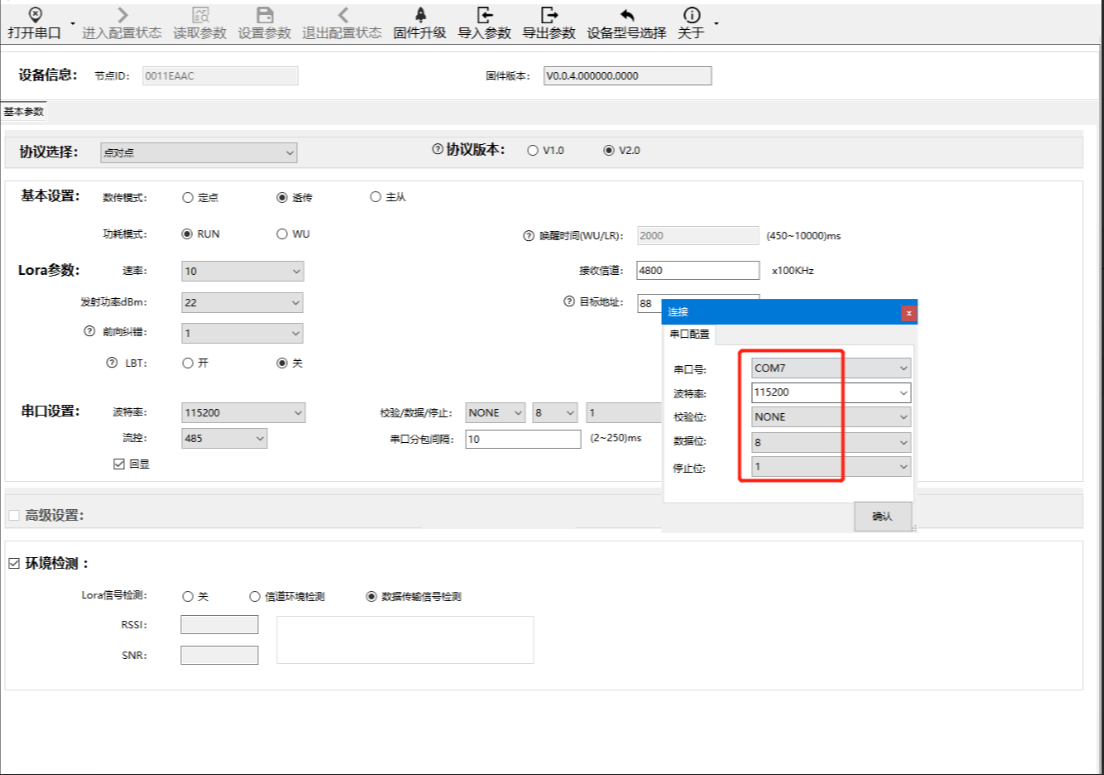Click help icon next to 协议版本

click(x=437, y=150)
